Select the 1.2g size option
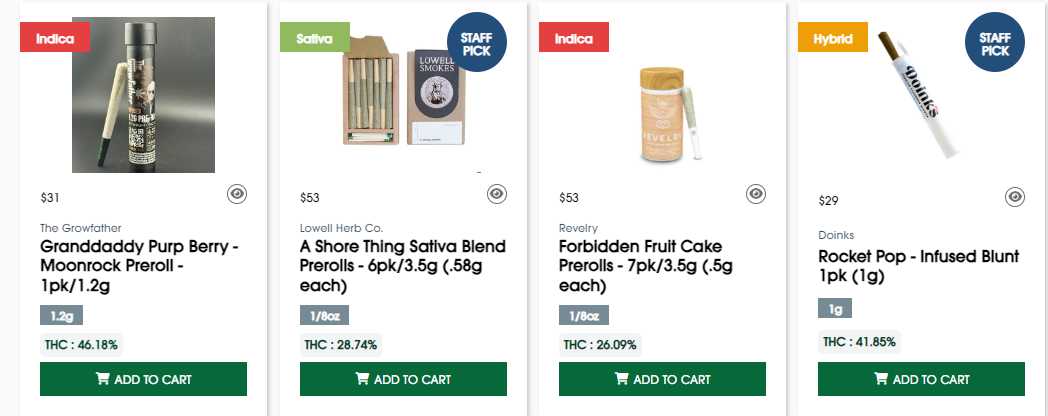This screenshot has width=1048, height=416. pyautogui.click(x=62, y=316)
